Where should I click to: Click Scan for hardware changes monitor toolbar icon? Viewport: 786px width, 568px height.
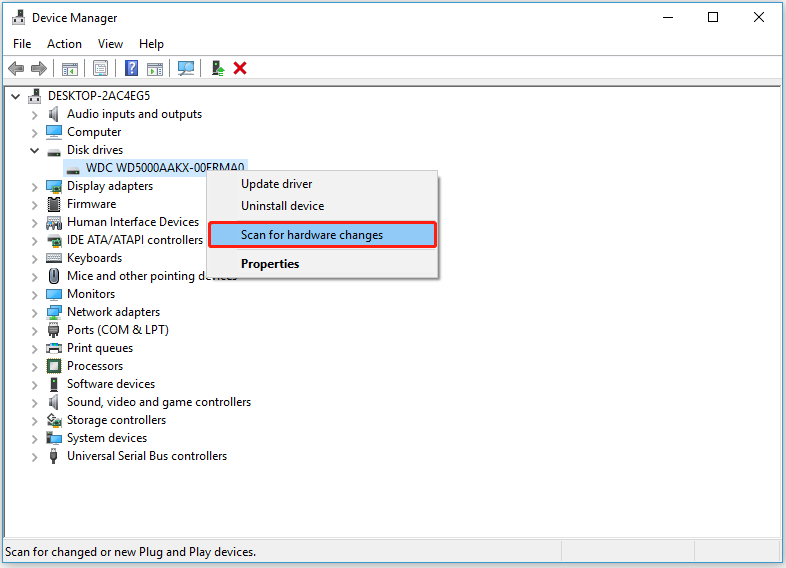[x=186, y=68]
